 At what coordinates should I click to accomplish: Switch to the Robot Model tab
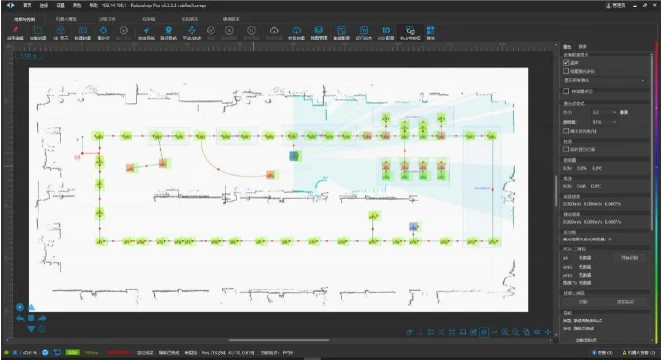coord(66,19)
